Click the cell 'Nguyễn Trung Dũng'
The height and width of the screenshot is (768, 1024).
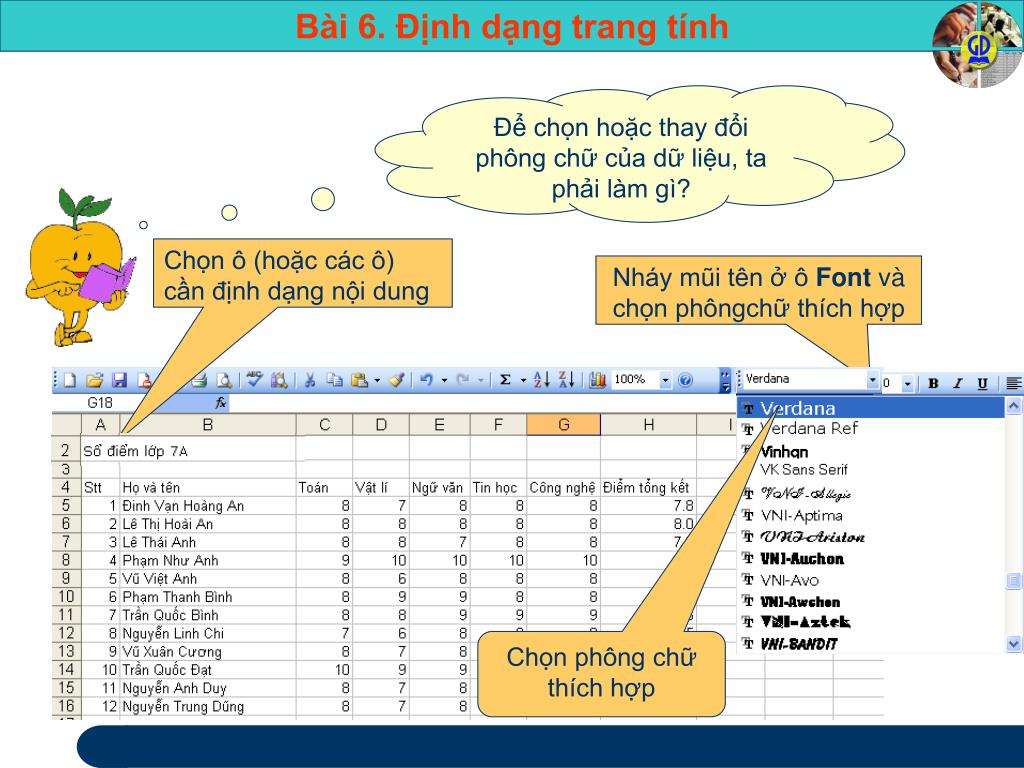click(208, 706)
